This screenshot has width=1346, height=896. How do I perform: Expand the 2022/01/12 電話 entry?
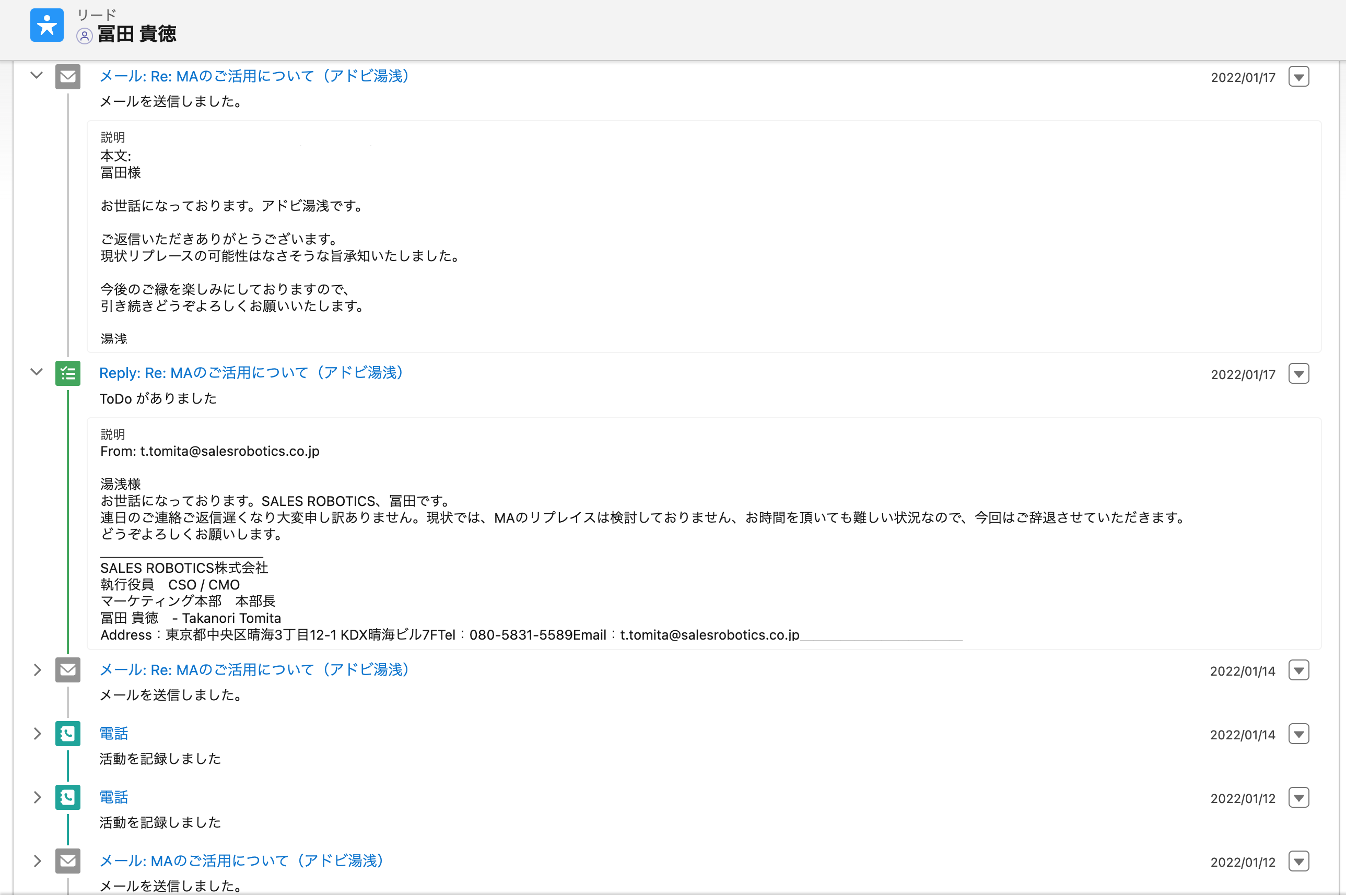37,797
